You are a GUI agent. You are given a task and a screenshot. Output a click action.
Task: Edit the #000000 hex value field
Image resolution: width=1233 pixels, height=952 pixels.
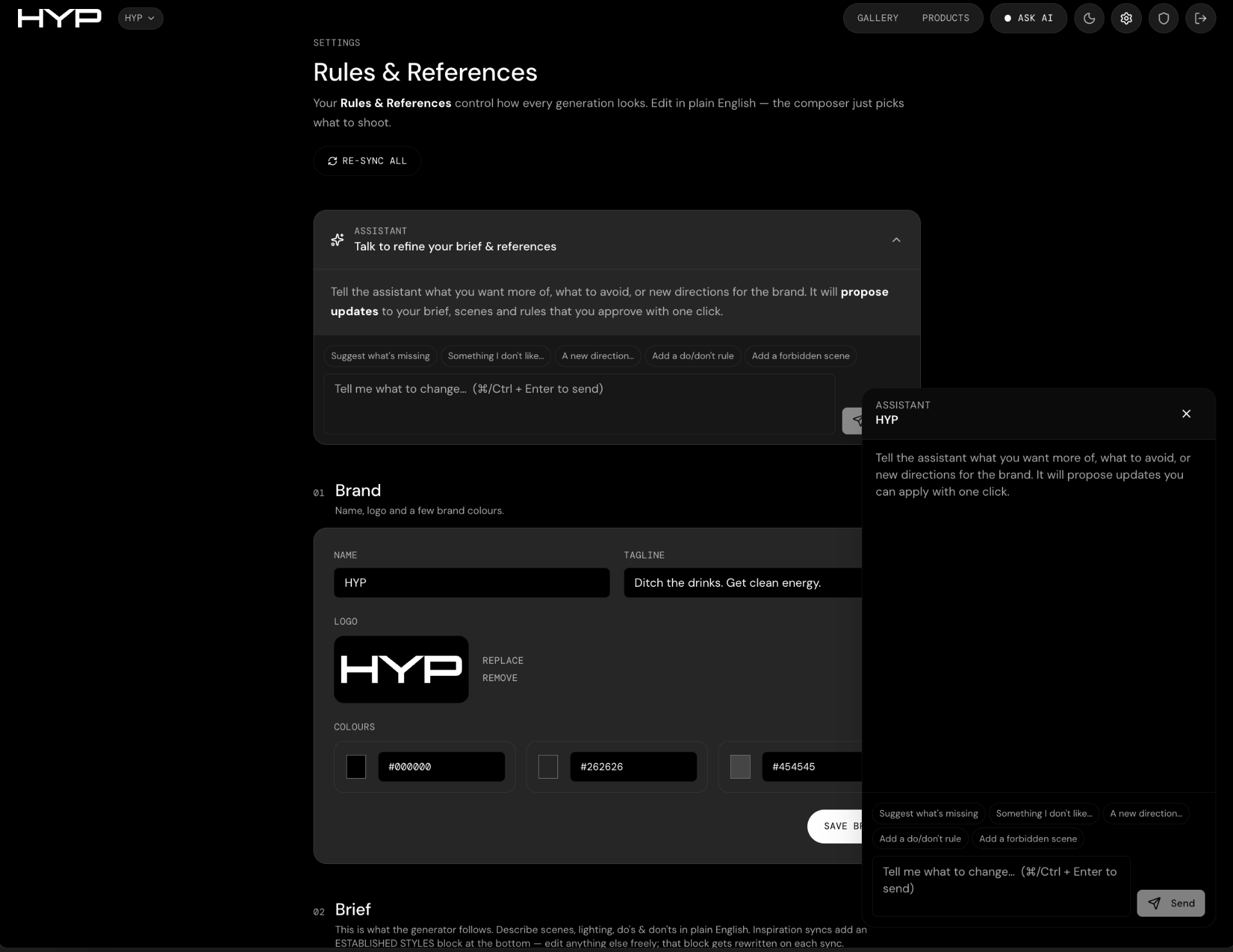pyautogui.click(x=441, y=766)
